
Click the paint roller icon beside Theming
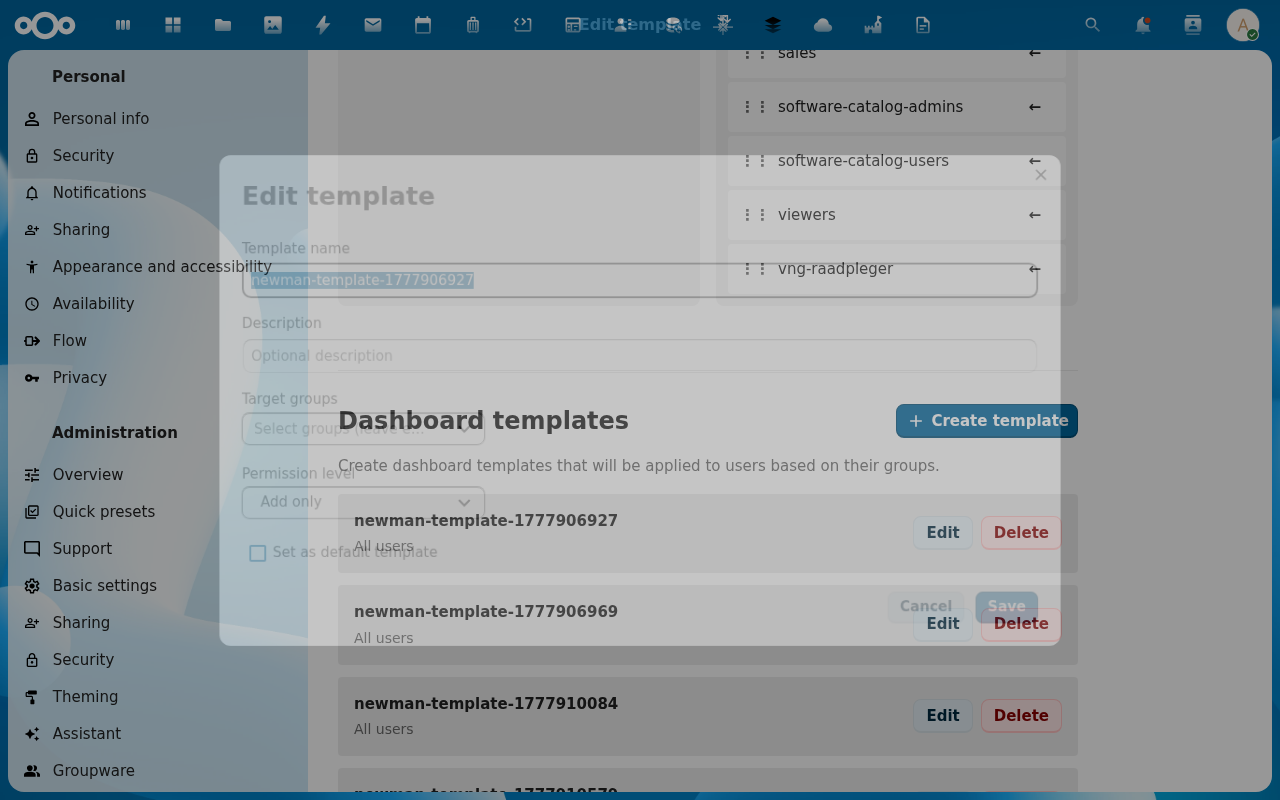[x=32, y=697]
